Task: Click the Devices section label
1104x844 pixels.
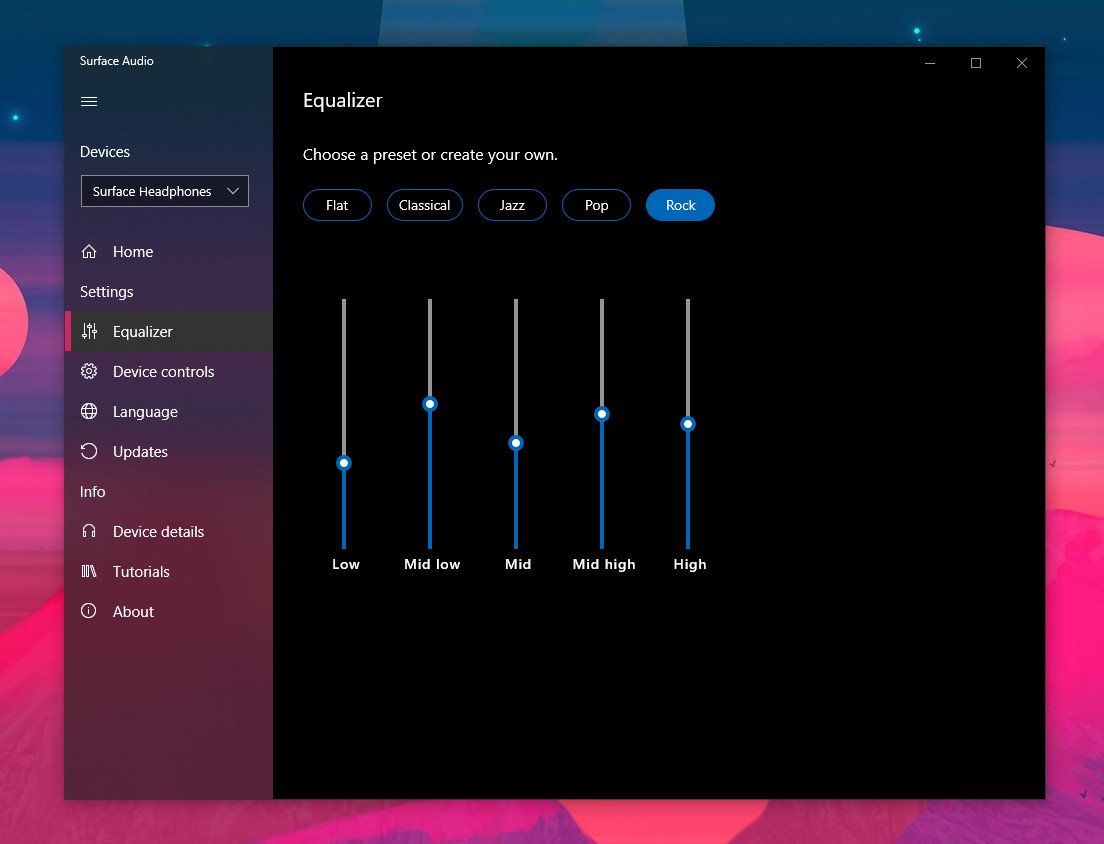Action: coord(105,151)
